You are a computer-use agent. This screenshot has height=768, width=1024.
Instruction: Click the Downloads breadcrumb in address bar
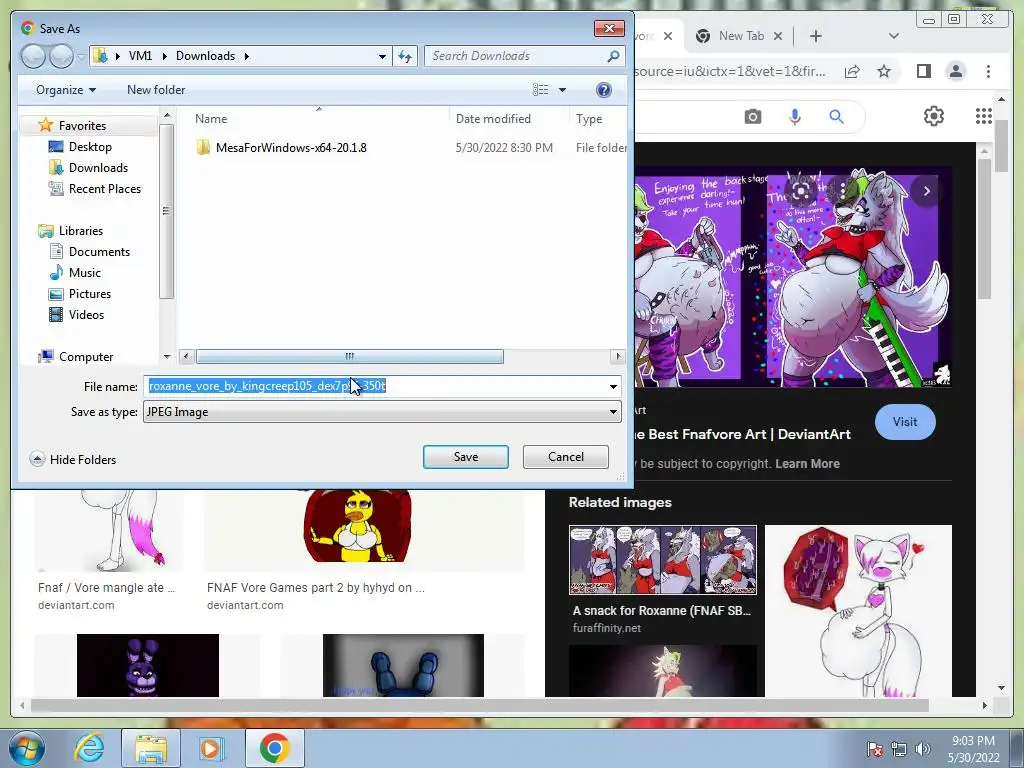click(205, 56)
